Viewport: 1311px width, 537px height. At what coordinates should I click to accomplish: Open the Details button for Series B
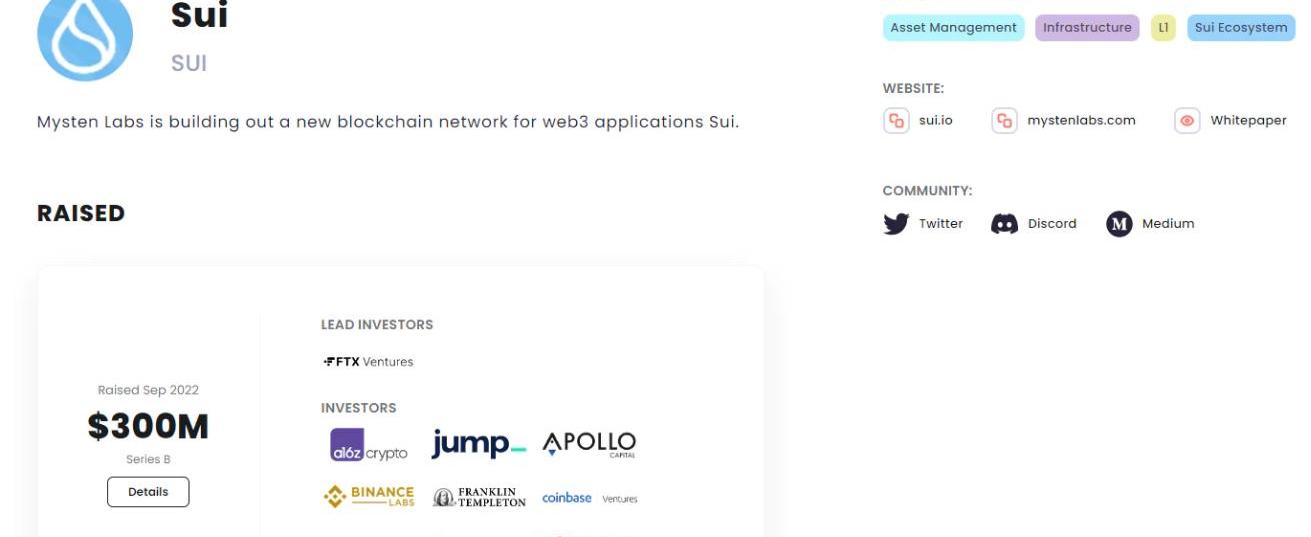coord(148,492)
